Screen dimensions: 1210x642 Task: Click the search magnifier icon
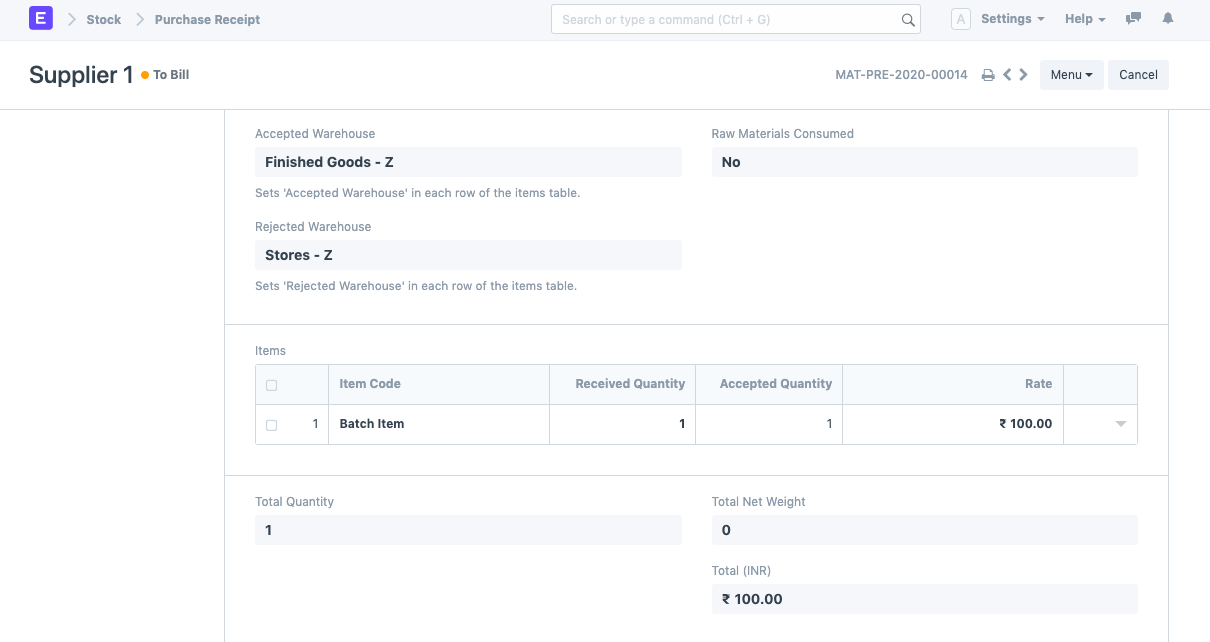click(908, 20)
